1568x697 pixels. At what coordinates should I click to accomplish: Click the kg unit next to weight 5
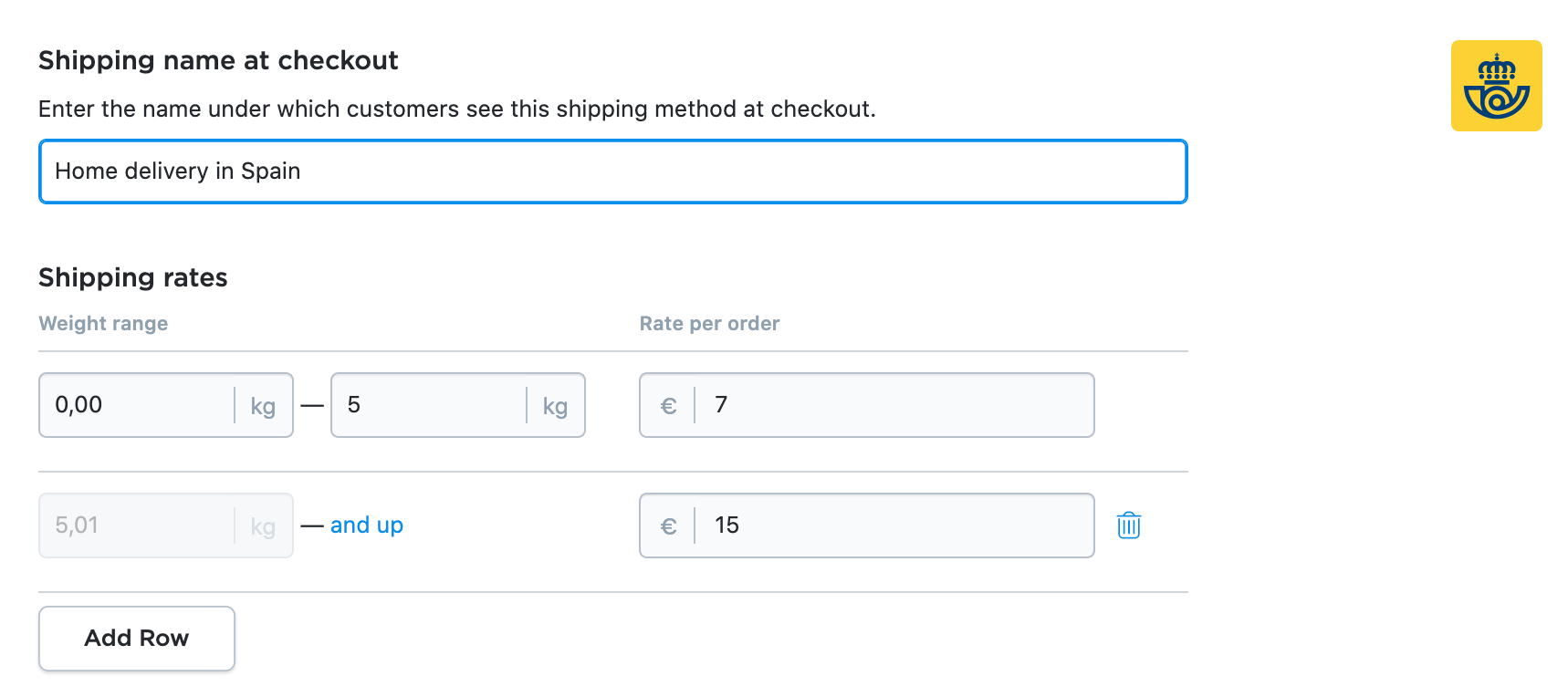coord(555,406)
